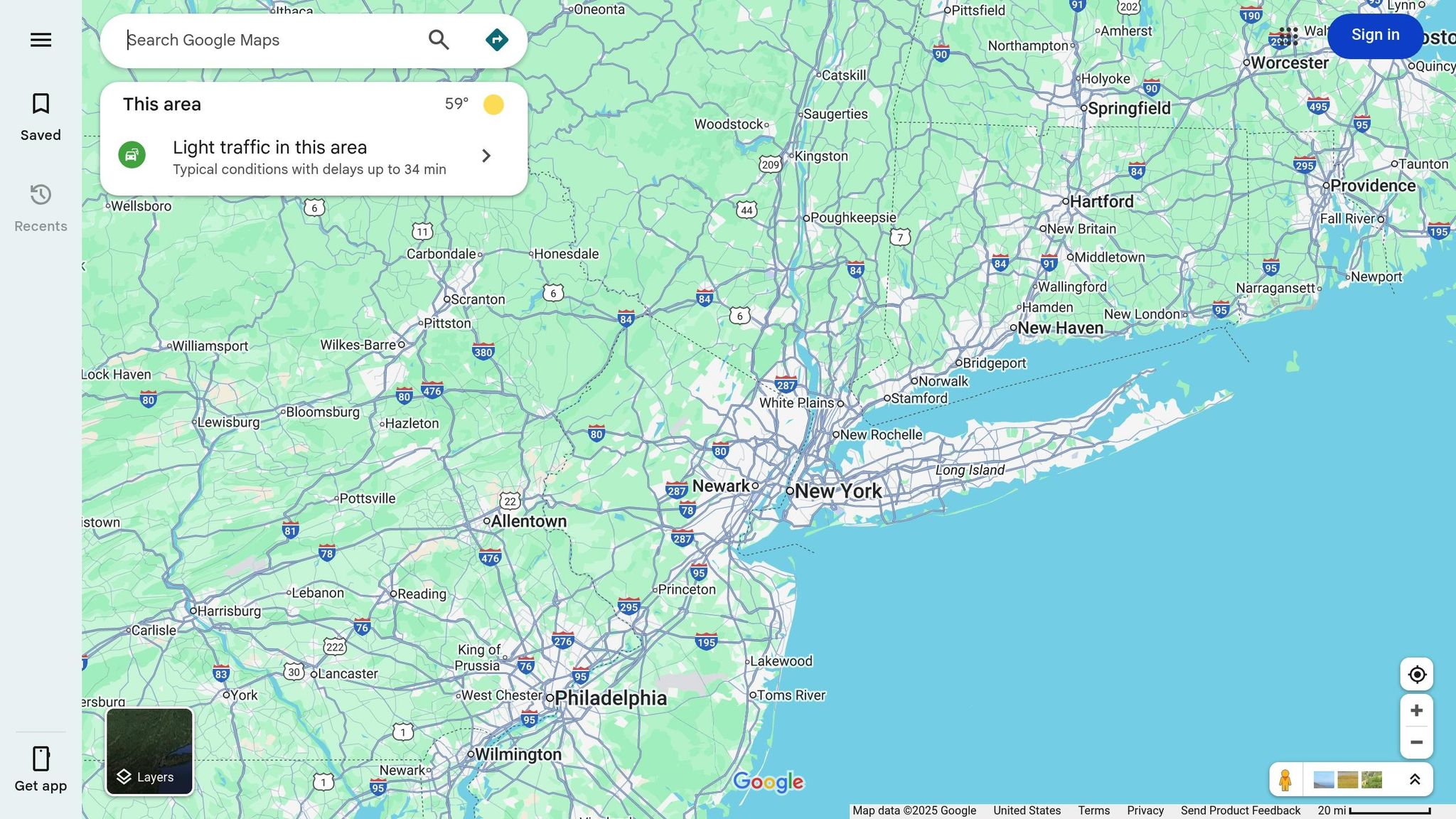Expand the Light traffic details chevron

click(x=486, y=155)
